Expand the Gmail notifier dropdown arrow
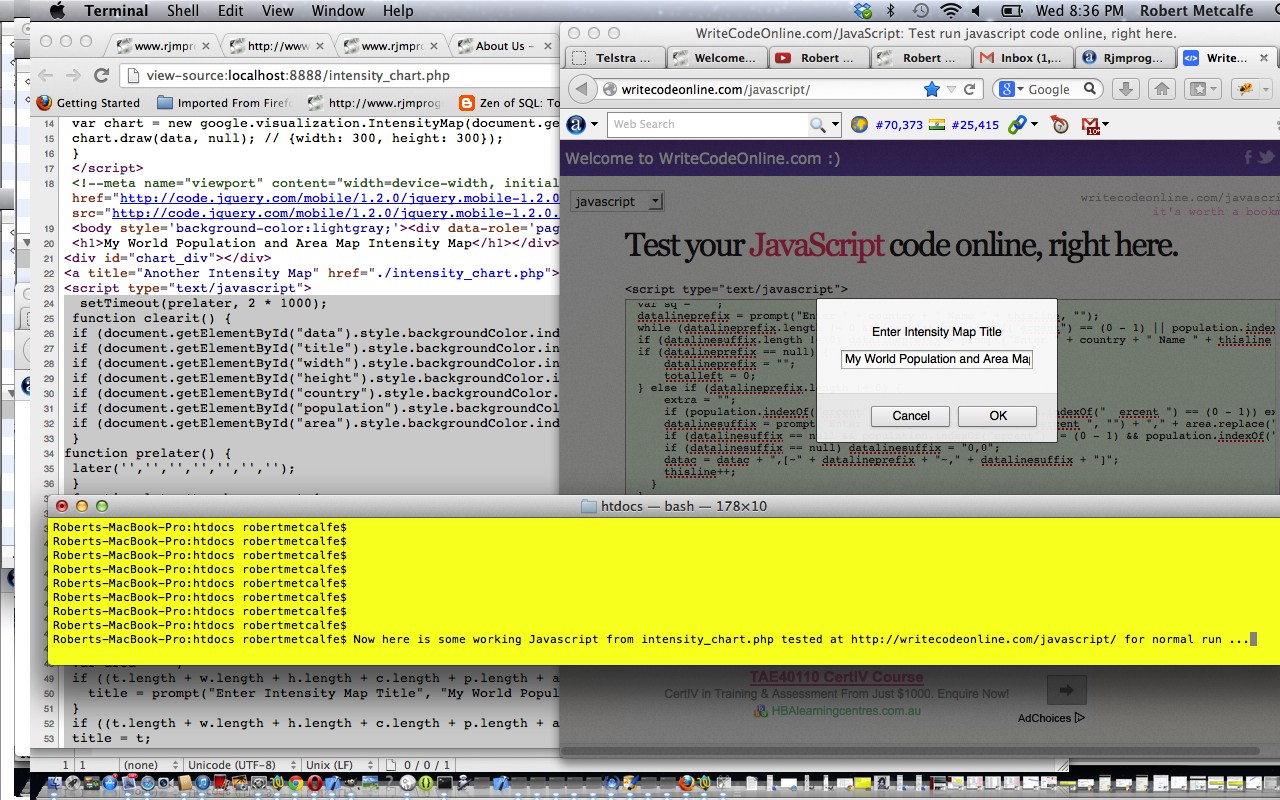Screen dimensions: 1280x800 [x=1107, y=125]
